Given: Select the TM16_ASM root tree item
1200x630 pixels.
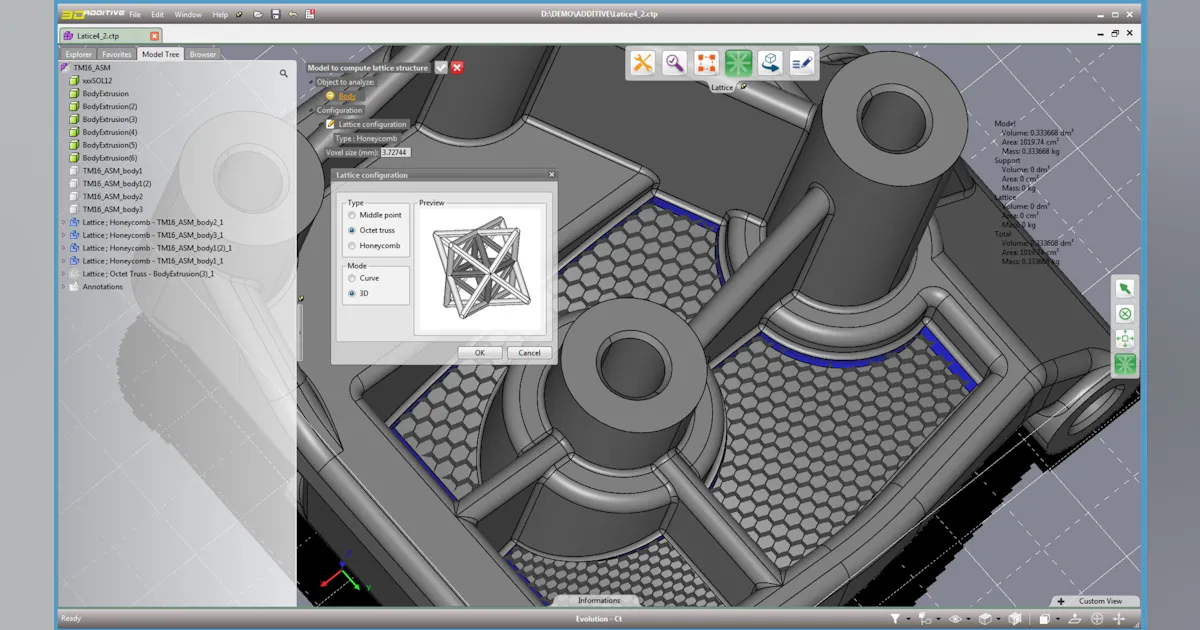Looking at the screenshot, I should (92, 67).
